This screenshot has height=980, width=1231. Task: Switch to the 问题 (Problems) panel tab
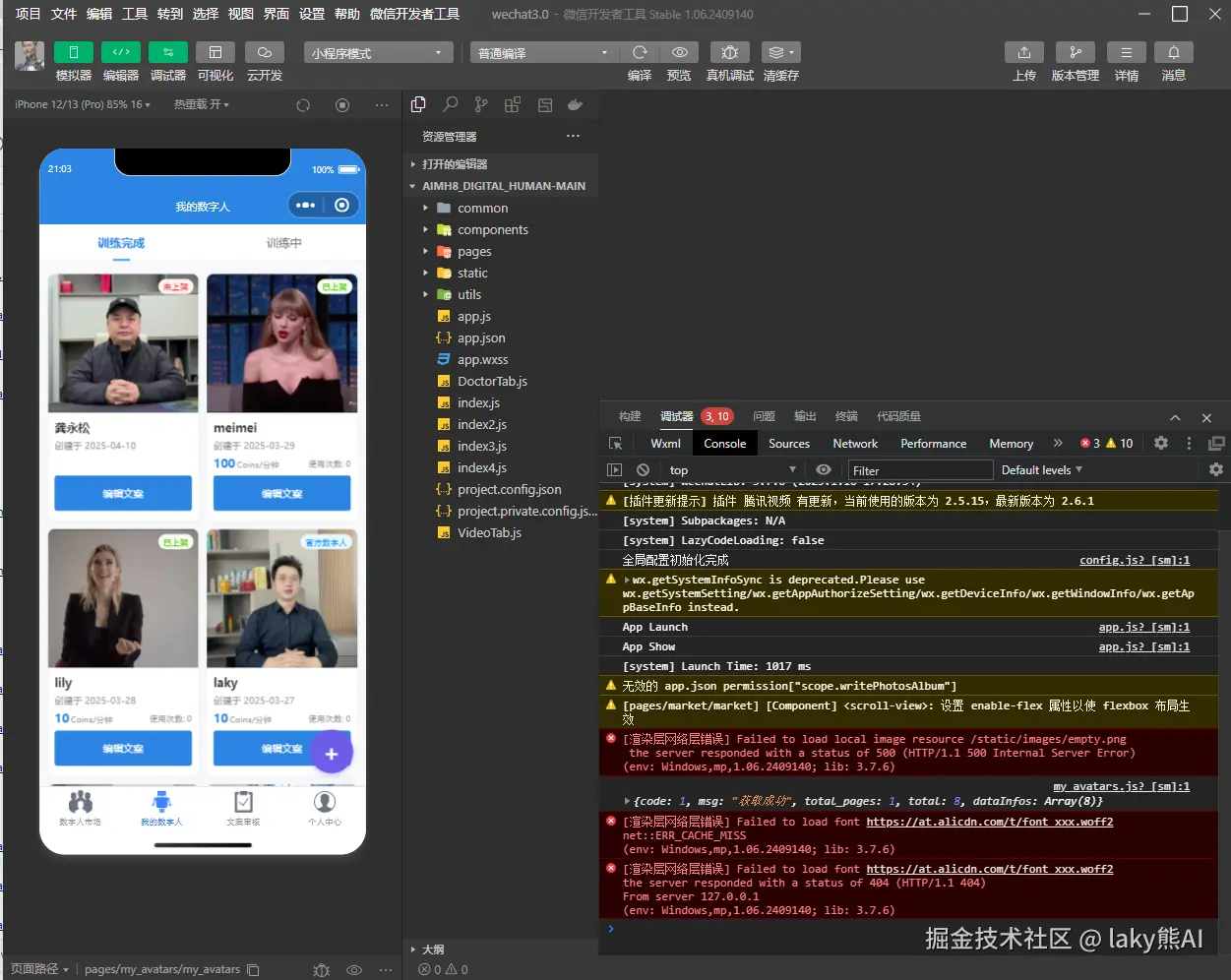click(x=764, y=416)
